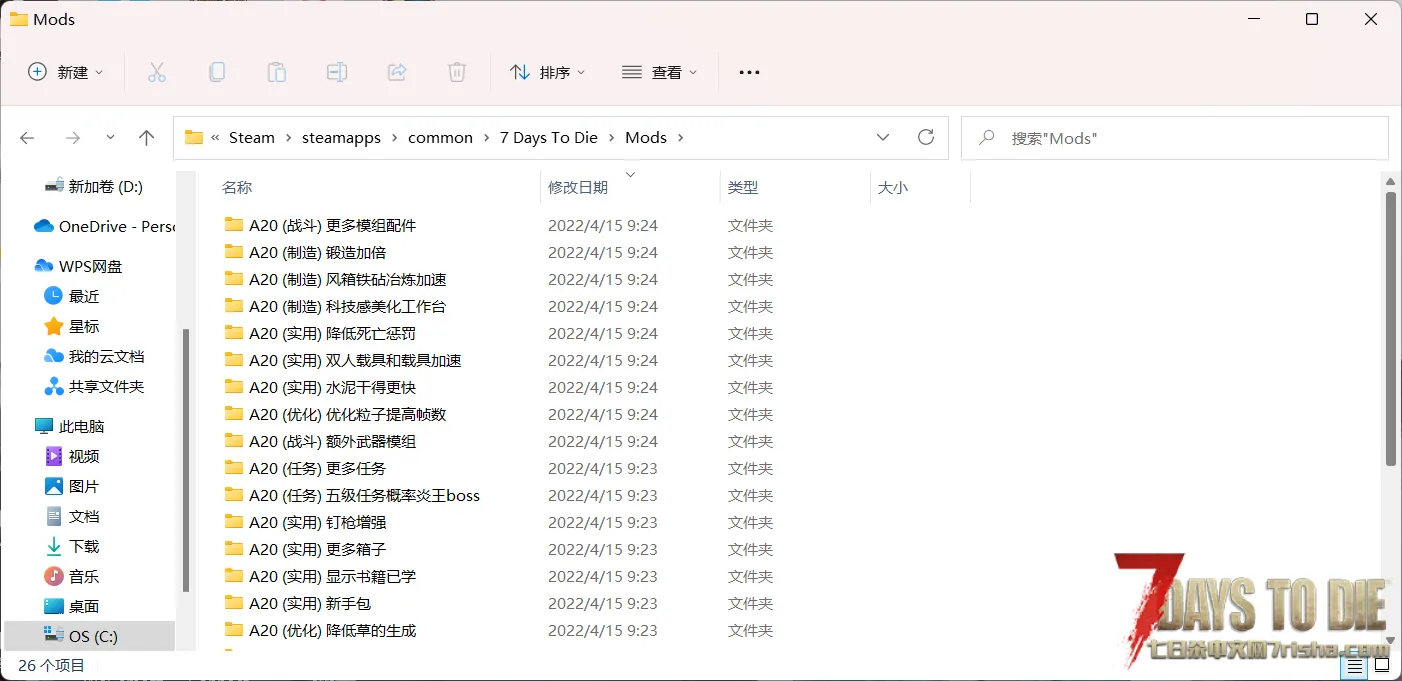The image size is (1402, 681).
Task: Click the Rename icon in toolbar
Action: 337,72
